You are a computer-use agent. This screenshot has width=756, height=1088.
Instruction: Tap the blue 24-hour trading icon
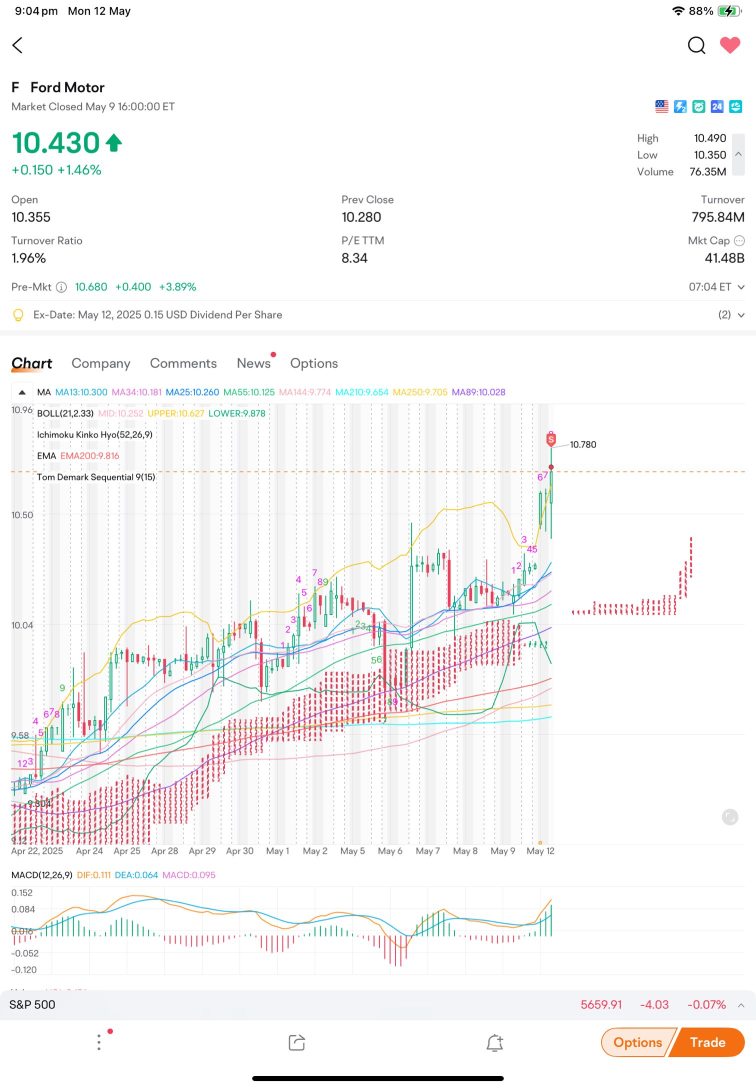point(717,106)
